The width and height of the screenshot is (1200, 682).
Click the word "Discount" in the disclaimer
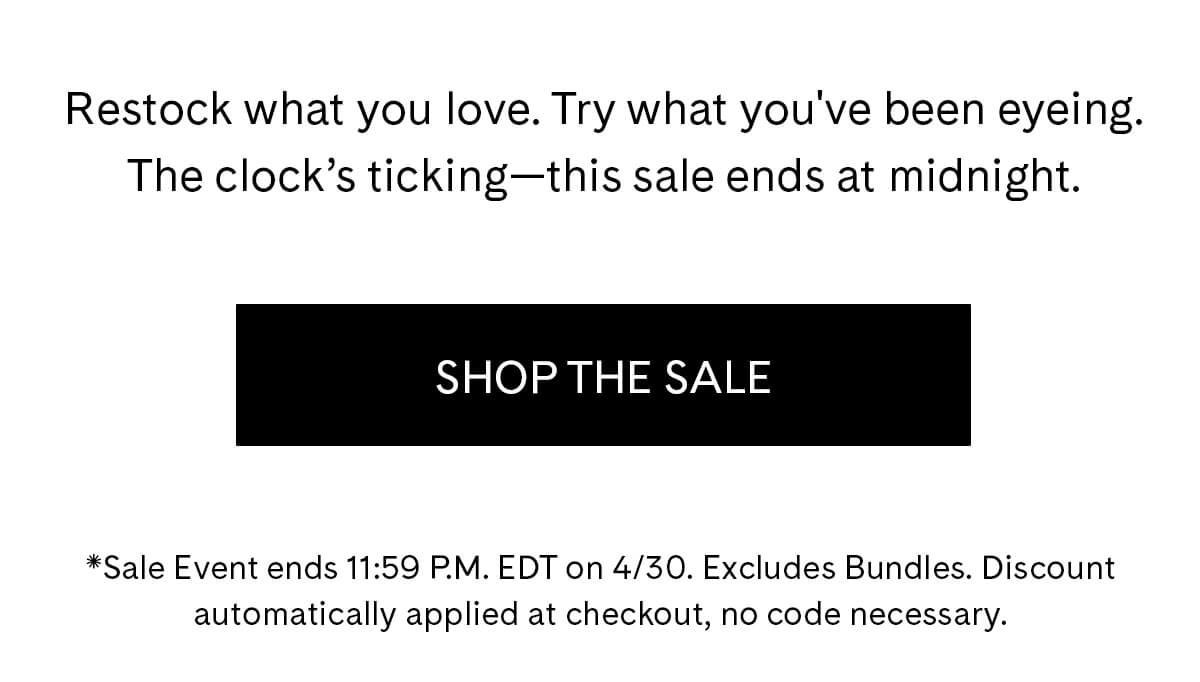pos(1048,569)
